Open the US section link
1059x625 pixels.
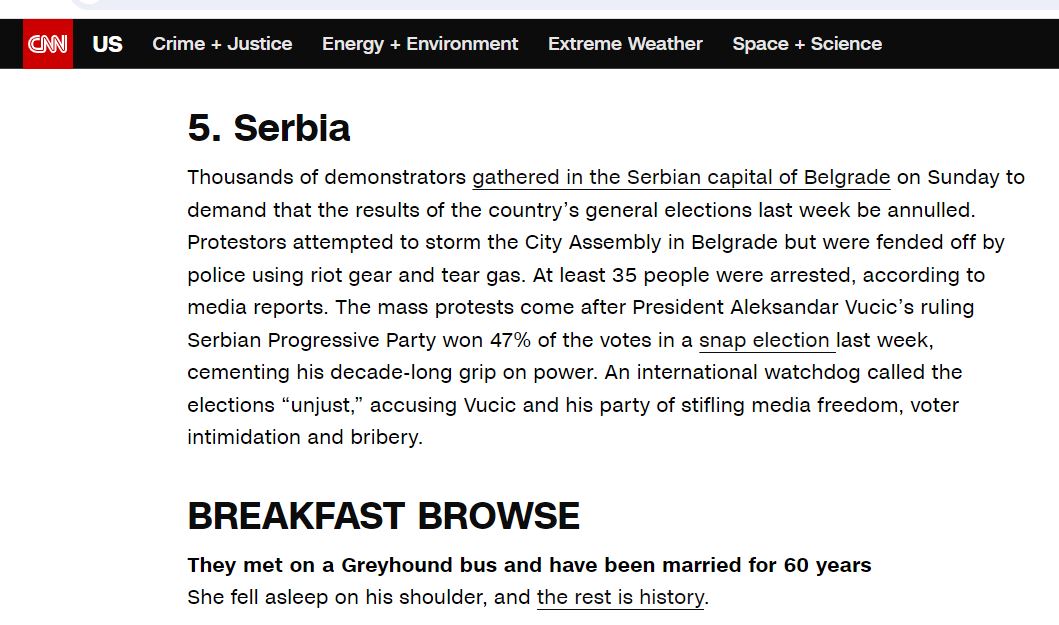[107, 44]
